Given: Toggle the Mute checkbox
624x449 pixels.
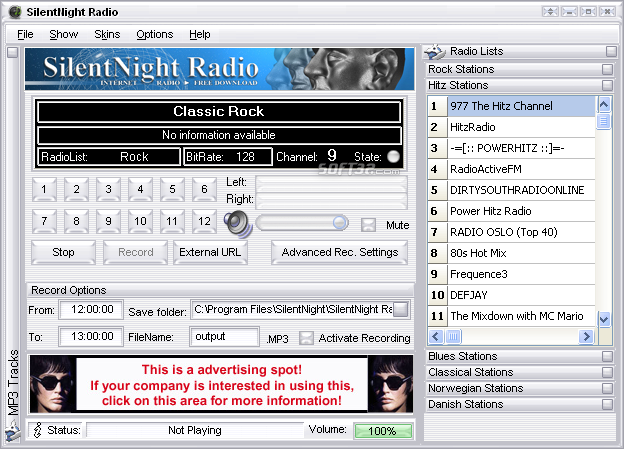Looking at the screenshot, I should click(x=368, y=225).
